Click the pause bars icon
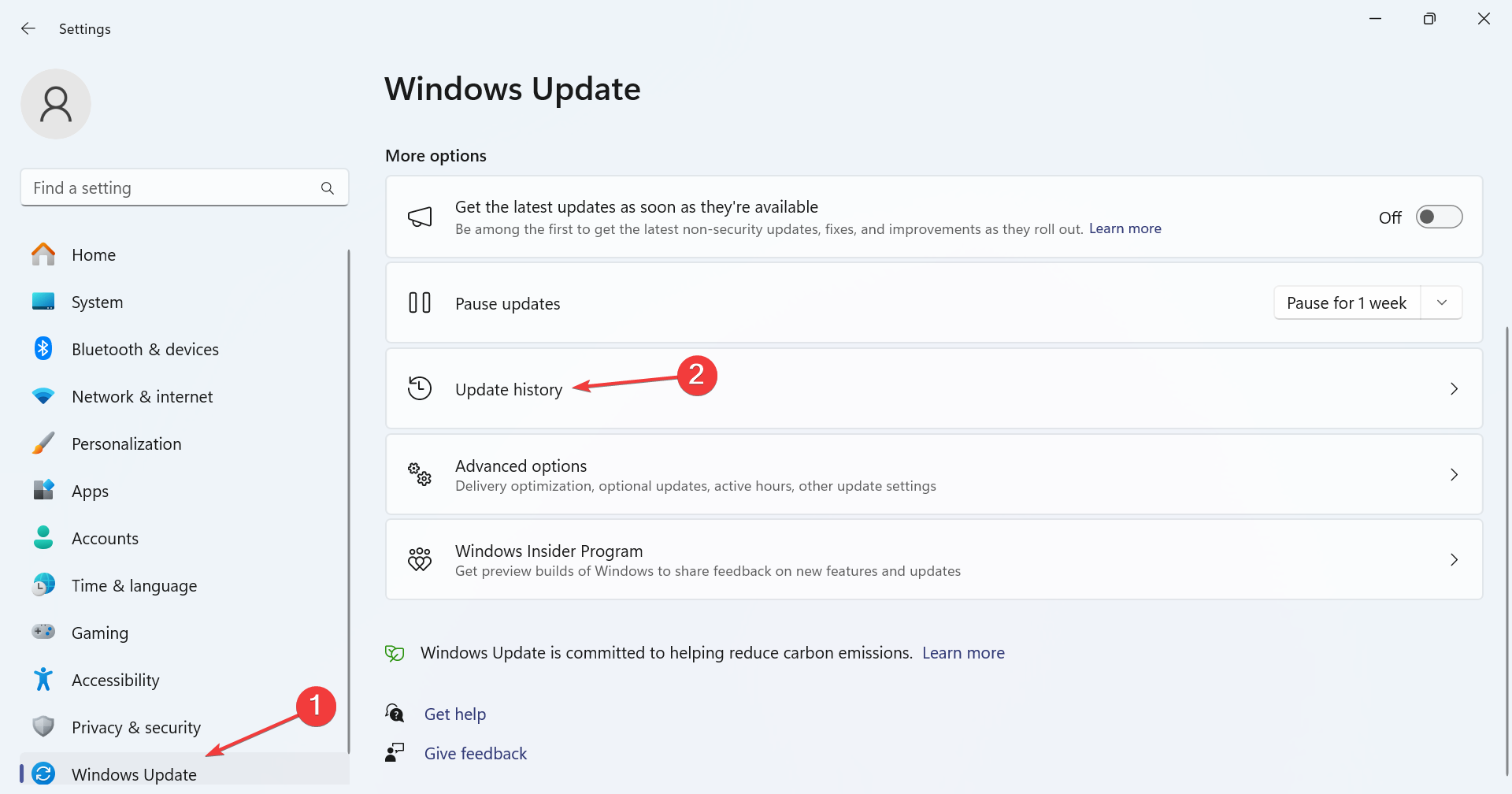Image resolution: width=1512 pixels, height=794 pixels. [420, 302]
